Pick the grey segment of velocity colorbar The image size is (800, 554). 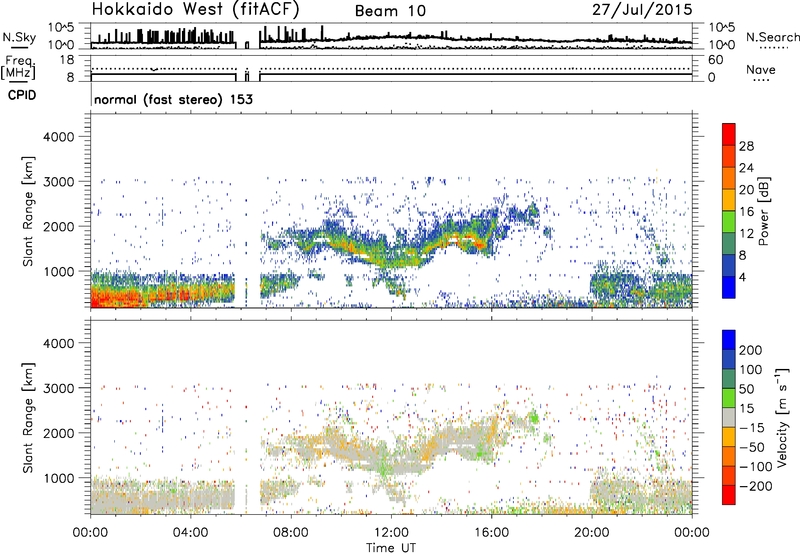729,417
